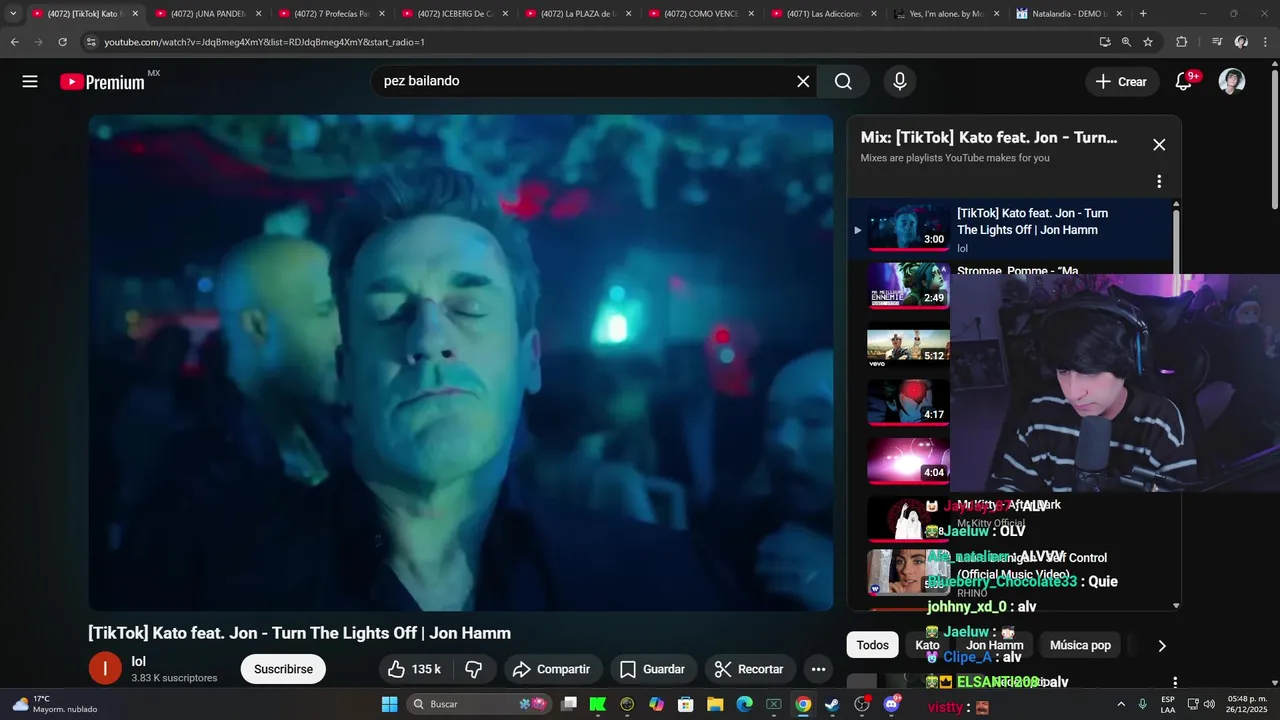Open a new Chrome tab
Viewport: 1280px width, 720px height.
1143,14
